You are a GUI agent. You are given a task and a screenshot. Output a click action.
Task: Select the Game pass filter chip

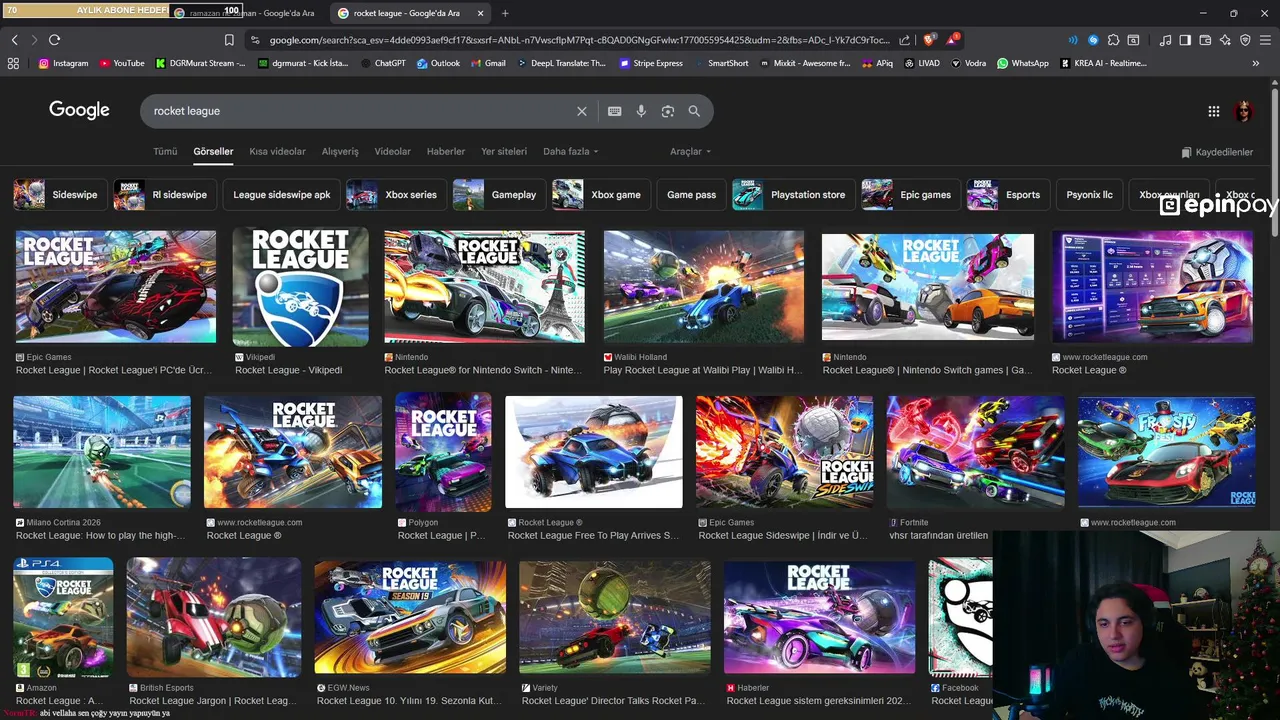[x=692, y=195]
